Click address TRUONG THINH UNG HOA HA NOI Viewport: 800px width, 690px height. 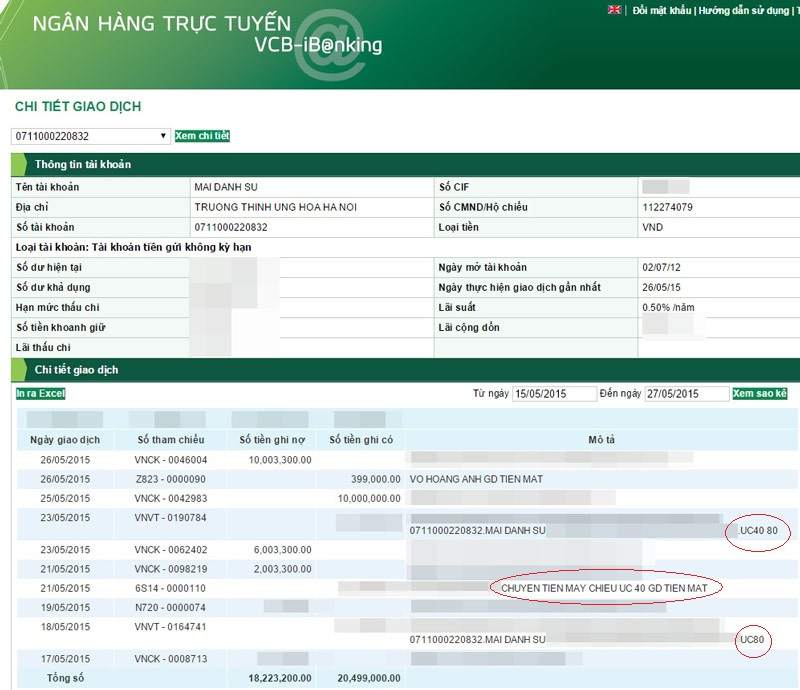[x=276, y=207]
